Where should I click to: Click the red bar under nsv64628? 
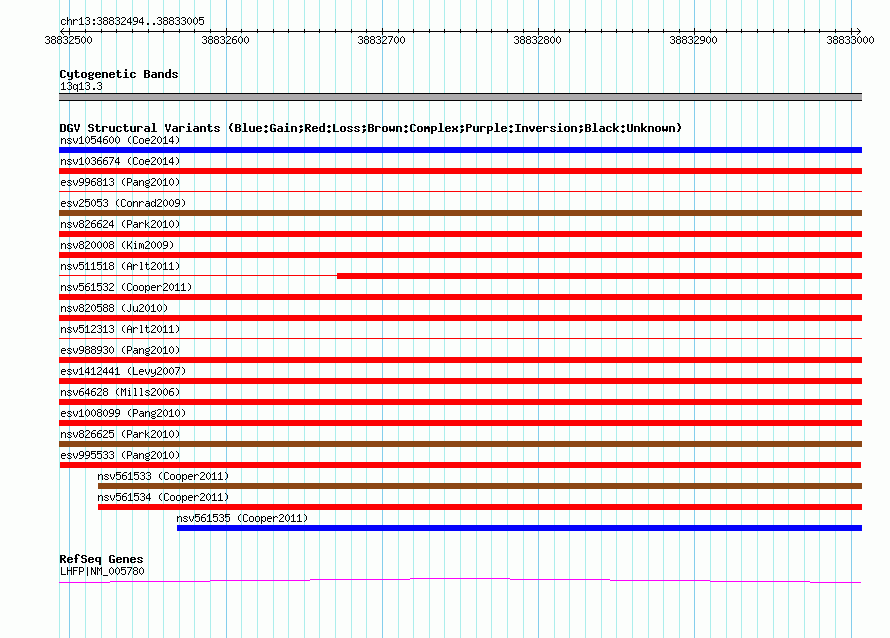[x=460, y=402]
